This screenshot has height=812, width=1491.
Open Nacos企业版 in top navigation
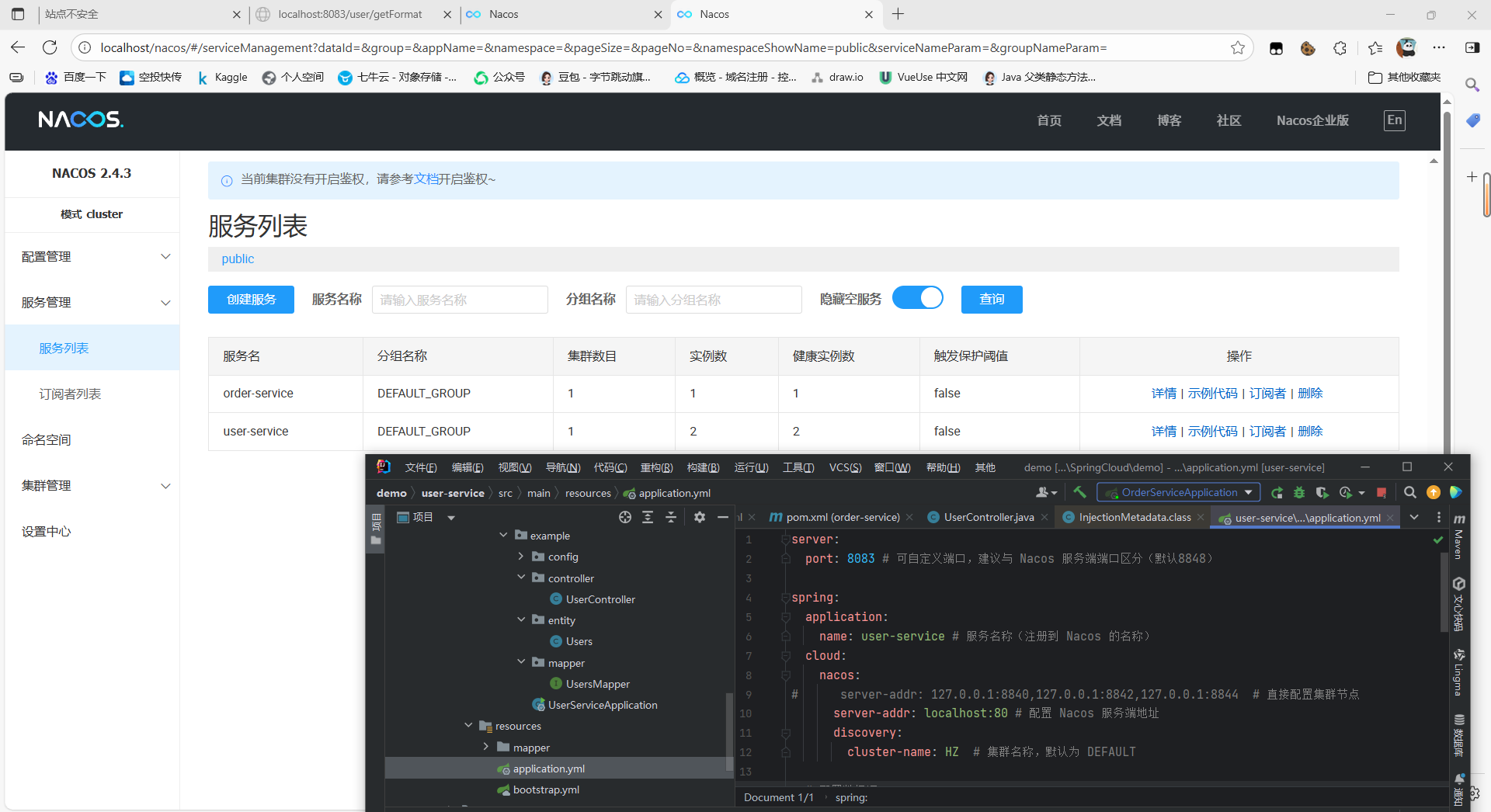[x=1312, y=120]
